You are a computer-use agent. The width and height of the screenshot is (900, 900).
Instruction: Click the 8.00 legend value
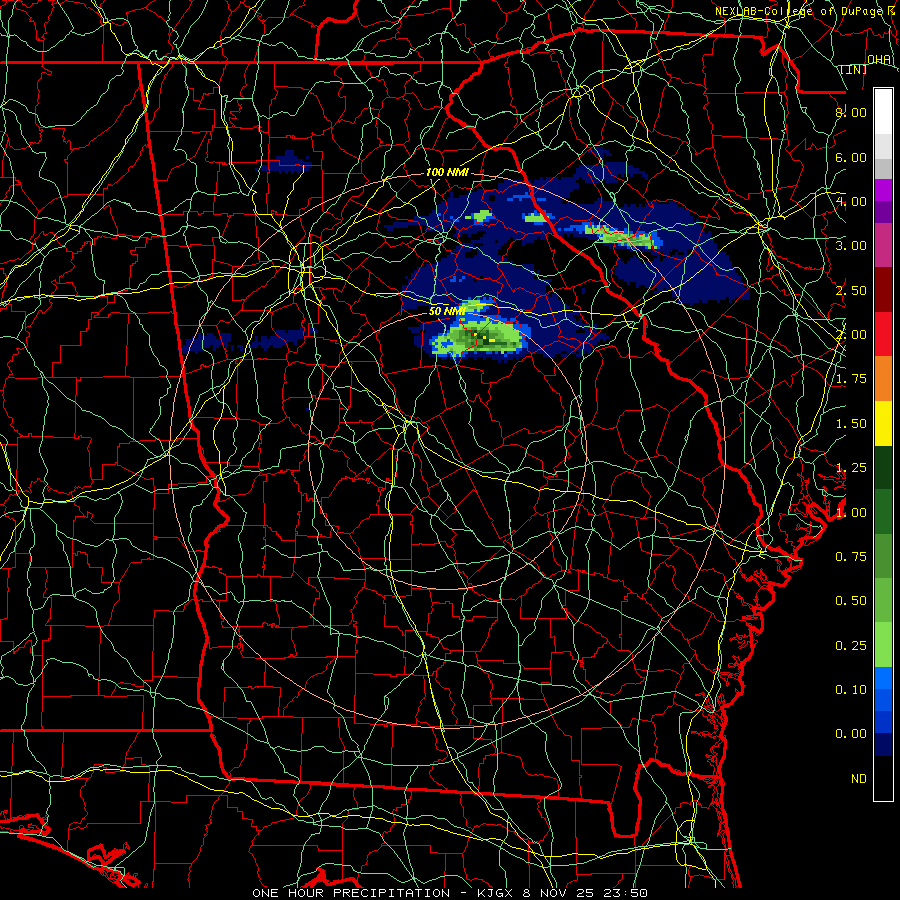(851, 112)
